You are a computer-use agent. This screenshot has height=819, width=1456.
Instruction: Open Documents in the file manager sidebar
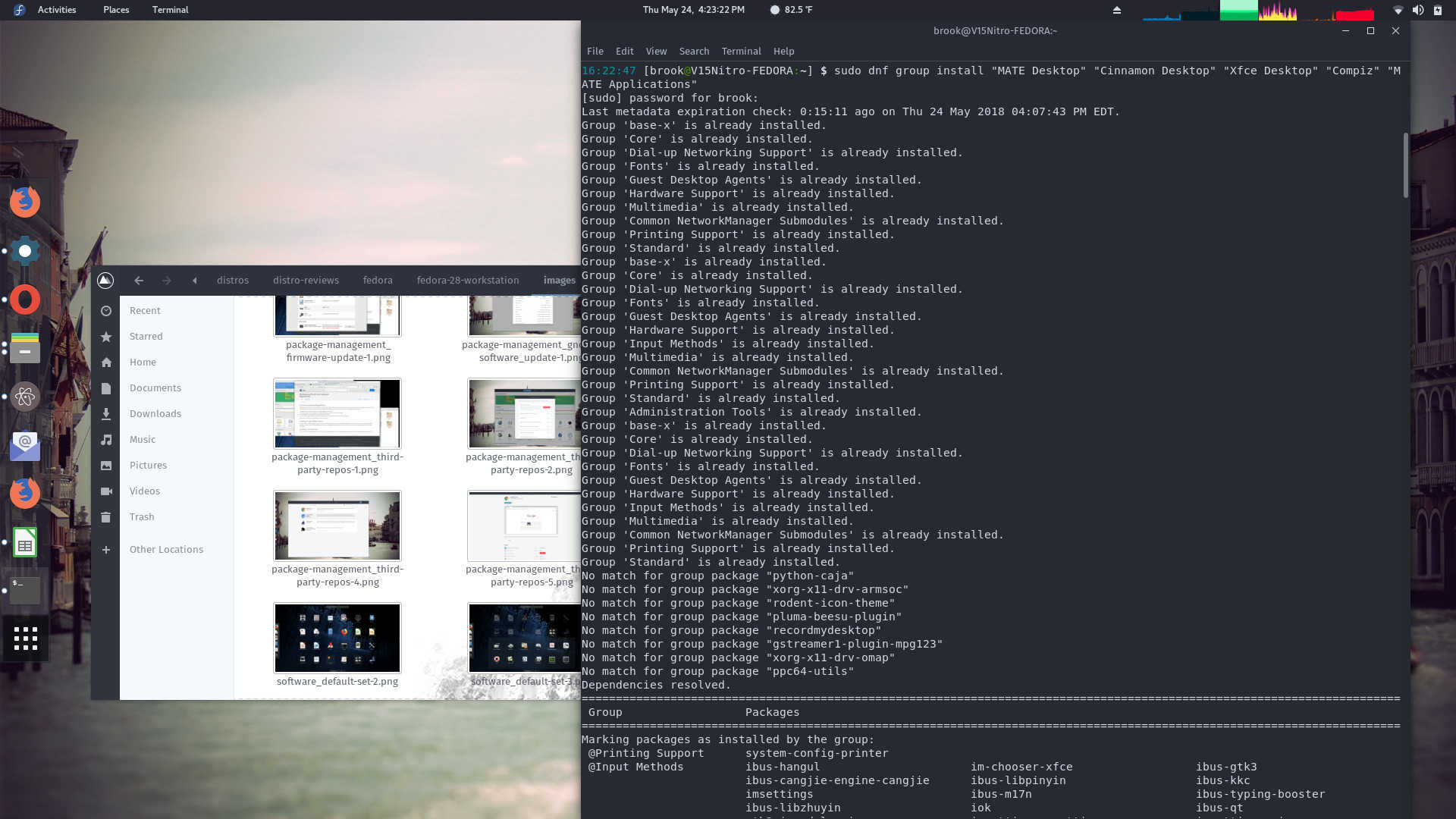point(155,388)
